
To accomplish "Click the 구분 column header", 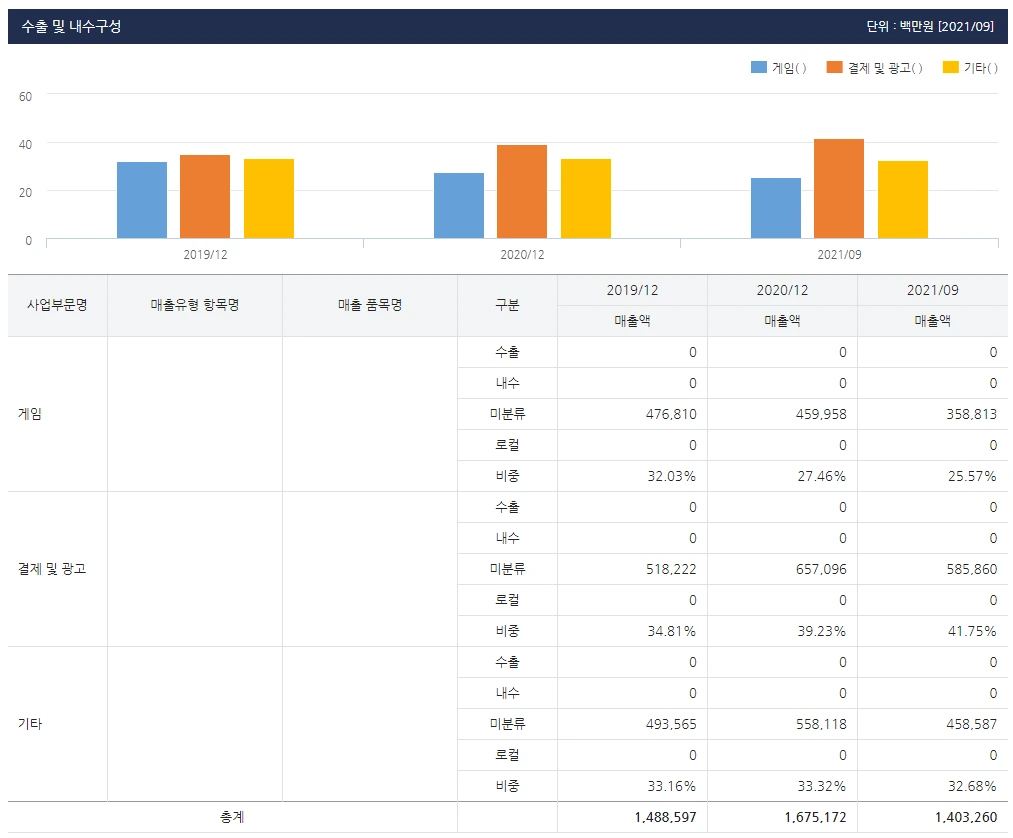I will 507,305.
